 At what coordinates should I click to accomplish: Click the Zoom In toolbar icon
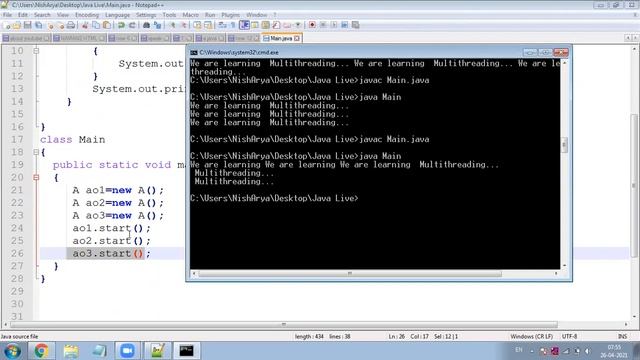point(173,25)
